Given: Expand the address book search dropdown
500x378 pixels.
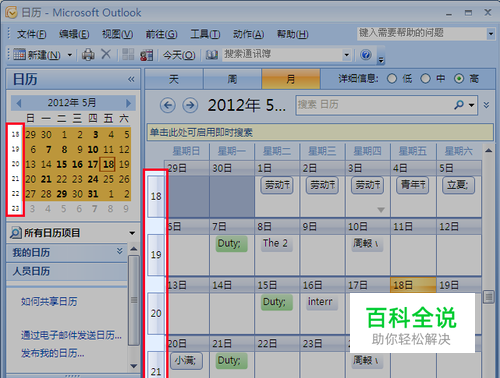Looking at the screenshot, I should 347,55.
